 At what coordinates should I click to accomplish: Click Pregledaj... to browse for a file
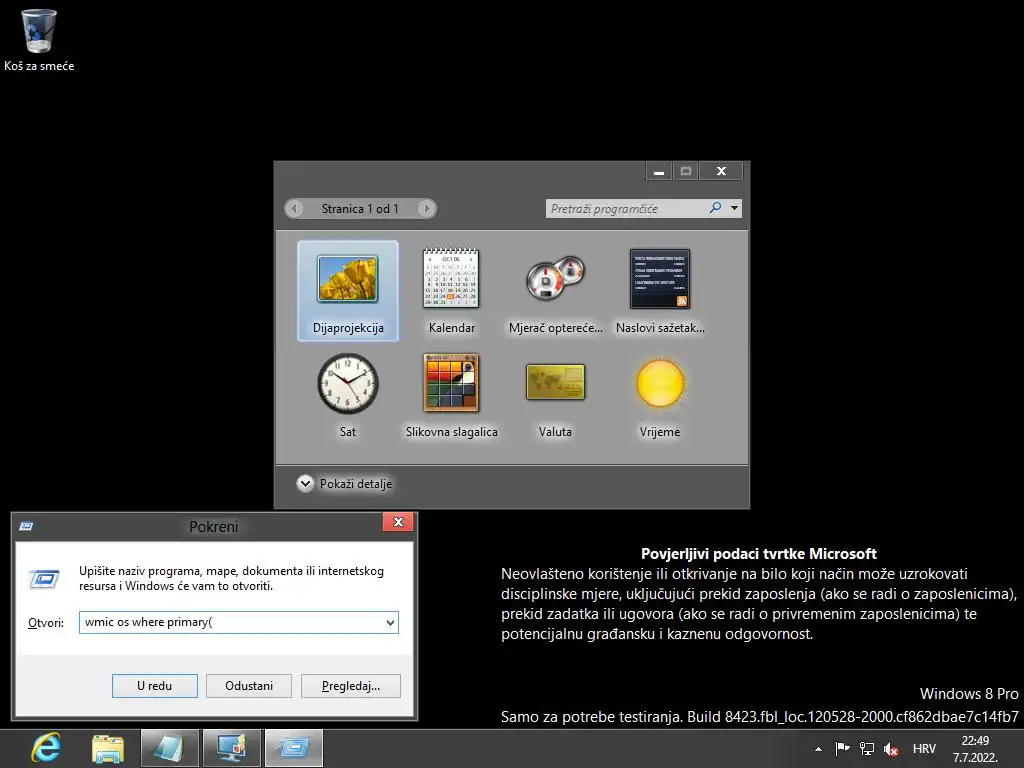click(351, 686)
